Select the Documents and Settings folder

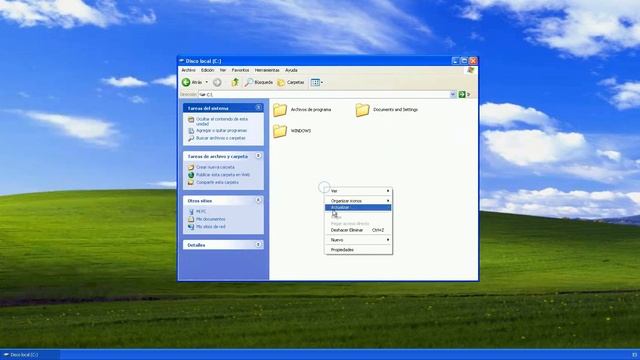click(387, 110)
